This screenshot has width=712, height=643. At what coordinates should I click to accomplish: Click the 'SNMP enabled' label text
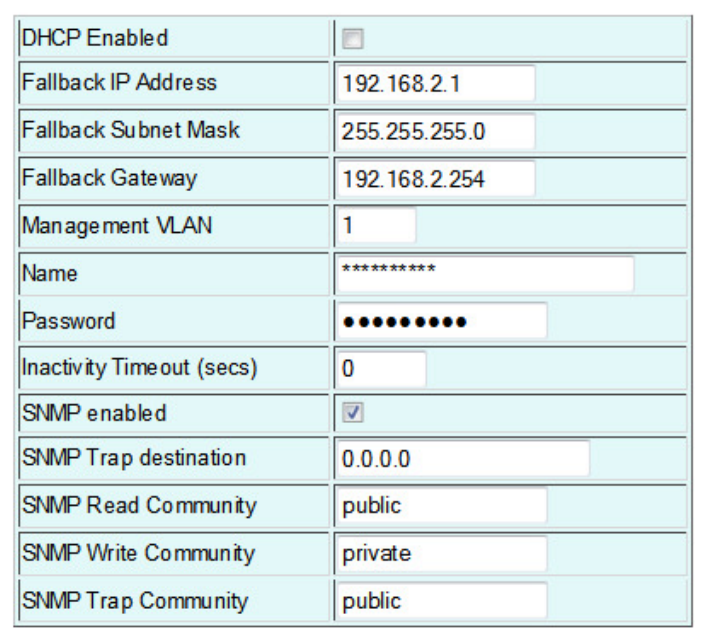click(94, 413)
